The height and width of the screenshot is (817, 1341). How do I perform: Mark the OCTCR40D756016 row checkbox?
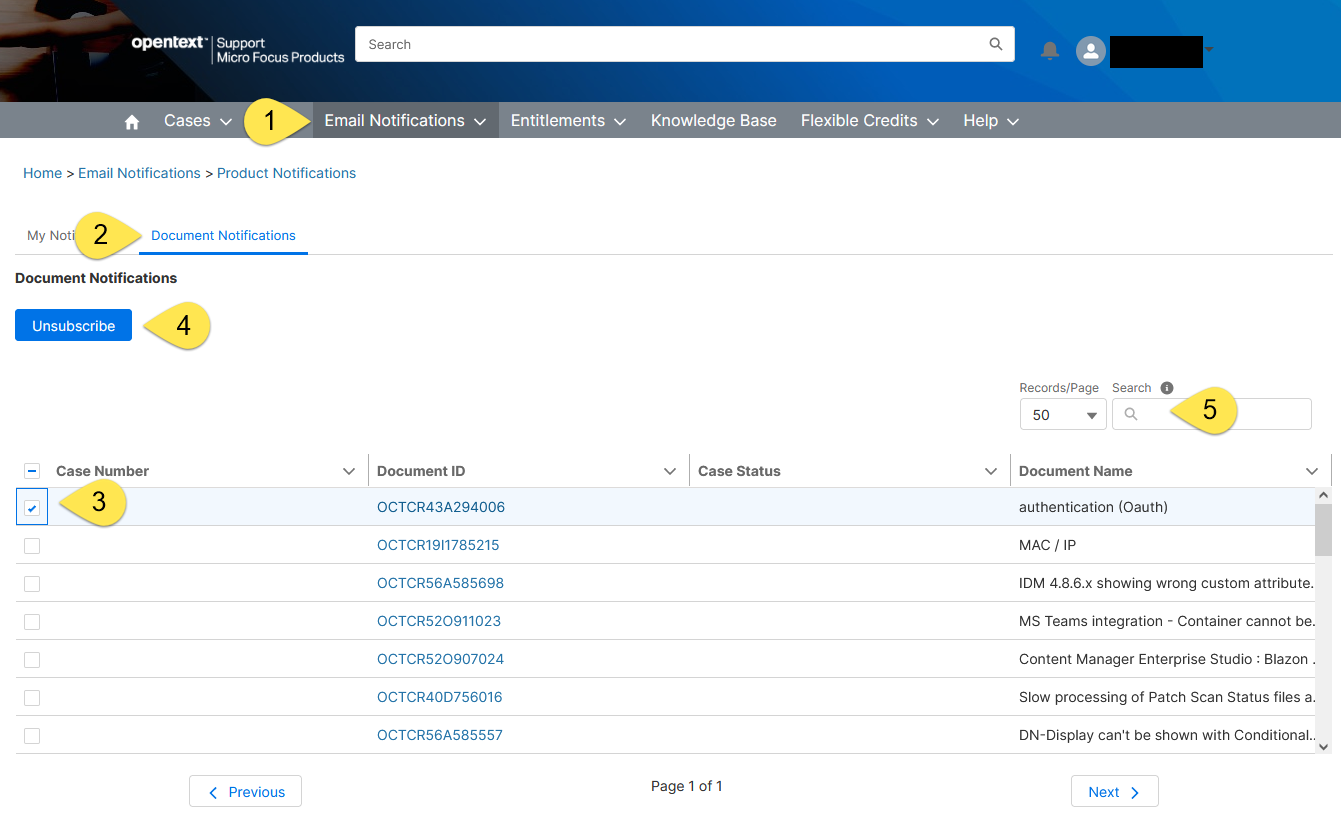click(32, 698)
